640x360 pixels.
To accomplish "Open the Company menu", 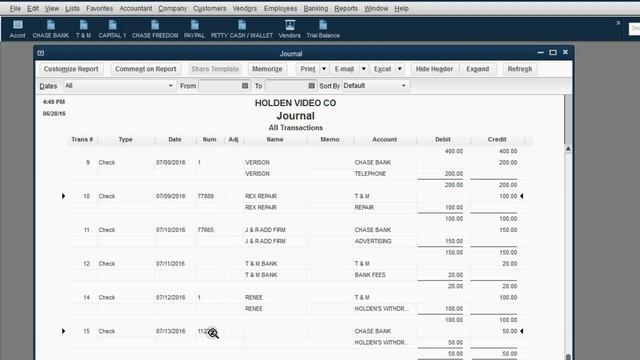I will point(172,8).
